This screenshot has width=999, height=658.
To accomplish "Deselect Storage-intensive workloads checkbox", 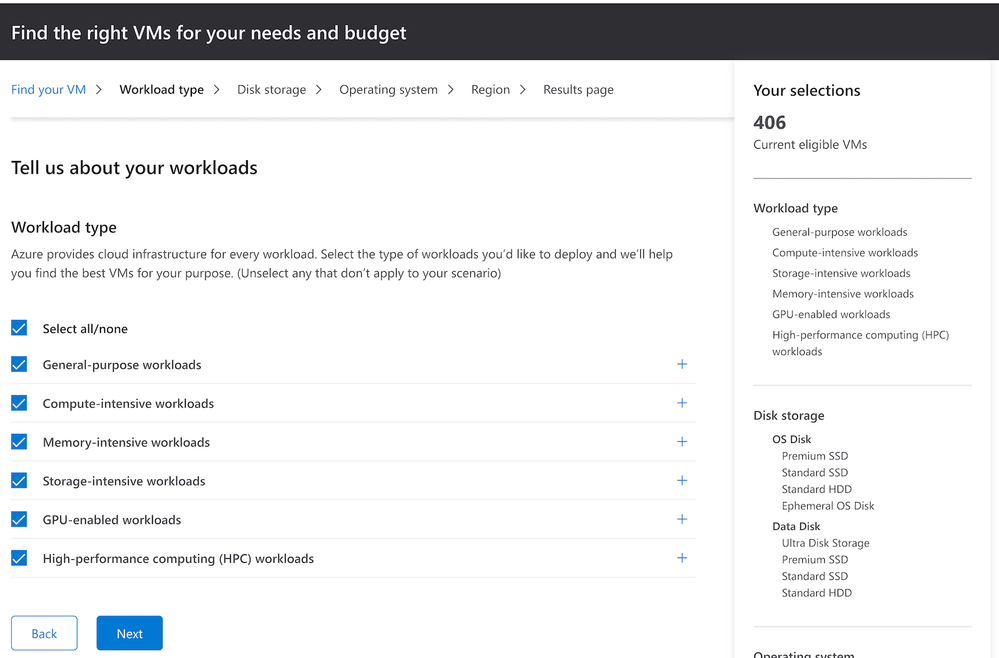I will pyautogui.click(x=19, y=481).
